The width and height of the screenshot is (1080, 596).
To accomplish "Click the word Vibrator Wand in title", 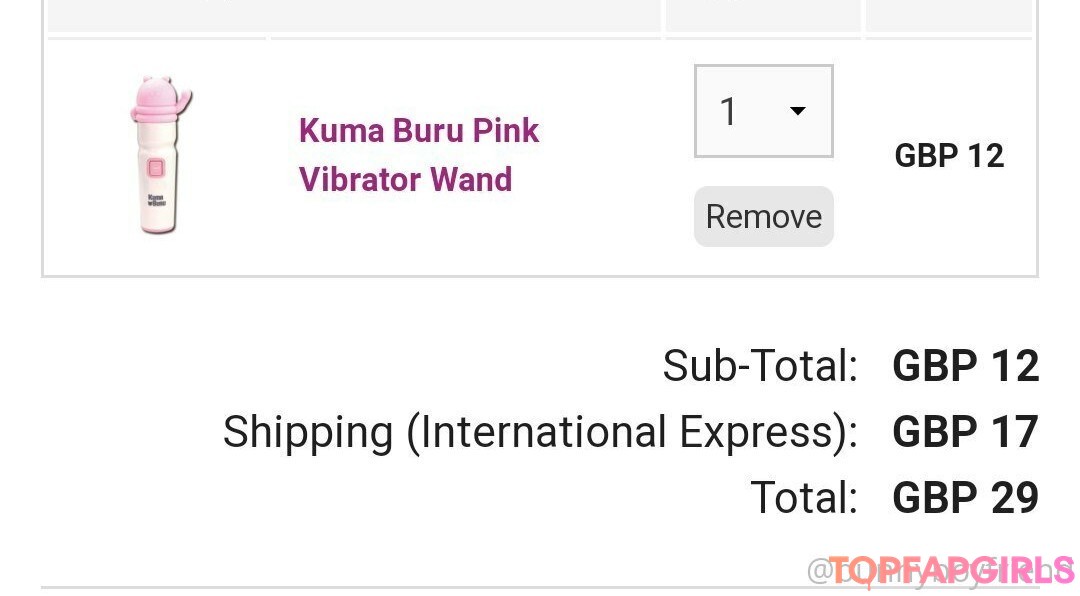I will pyautogui.click(x=405, y=180).
